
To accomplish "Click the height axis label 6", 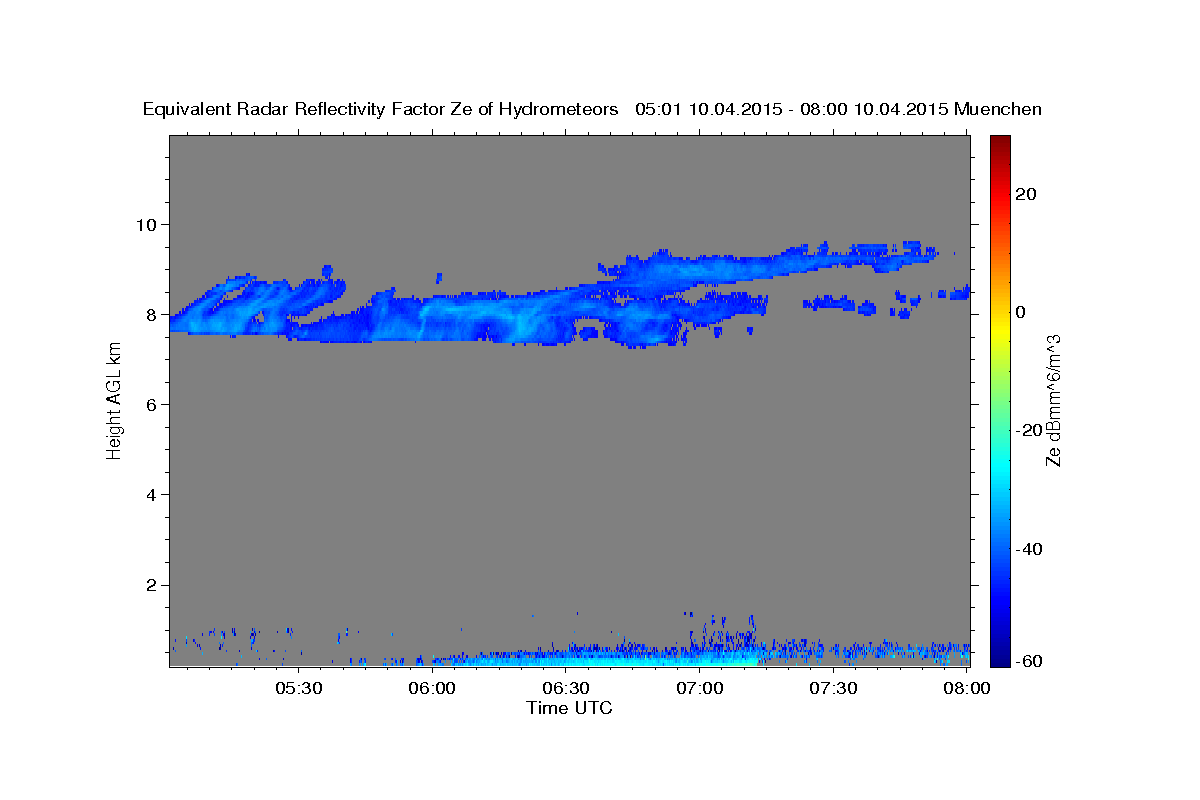I will 153,404.
